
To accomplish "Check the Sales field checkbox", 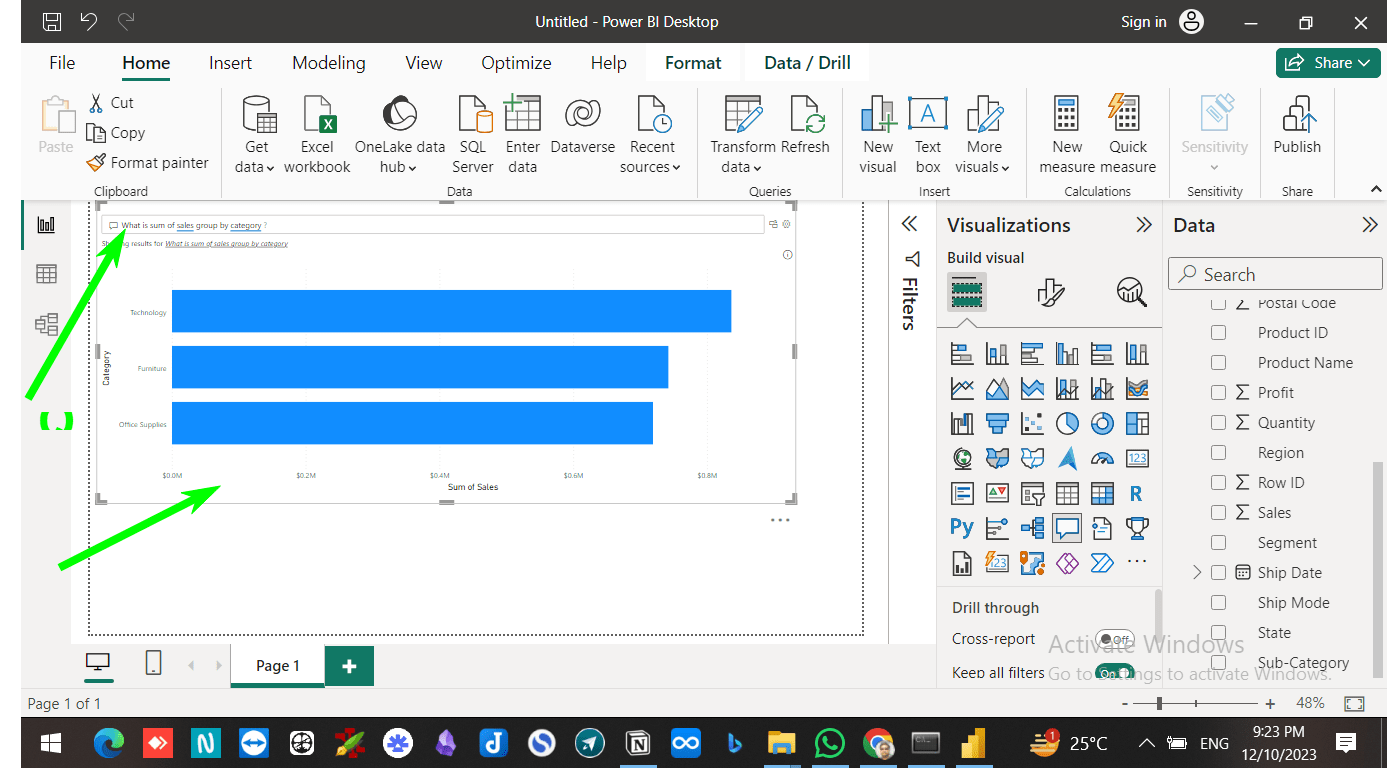I will (x=1218, y=513).
